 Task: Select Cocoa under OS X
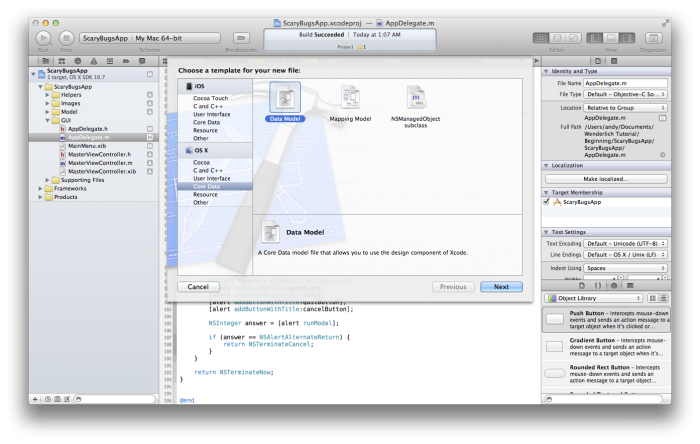point(201,162)
